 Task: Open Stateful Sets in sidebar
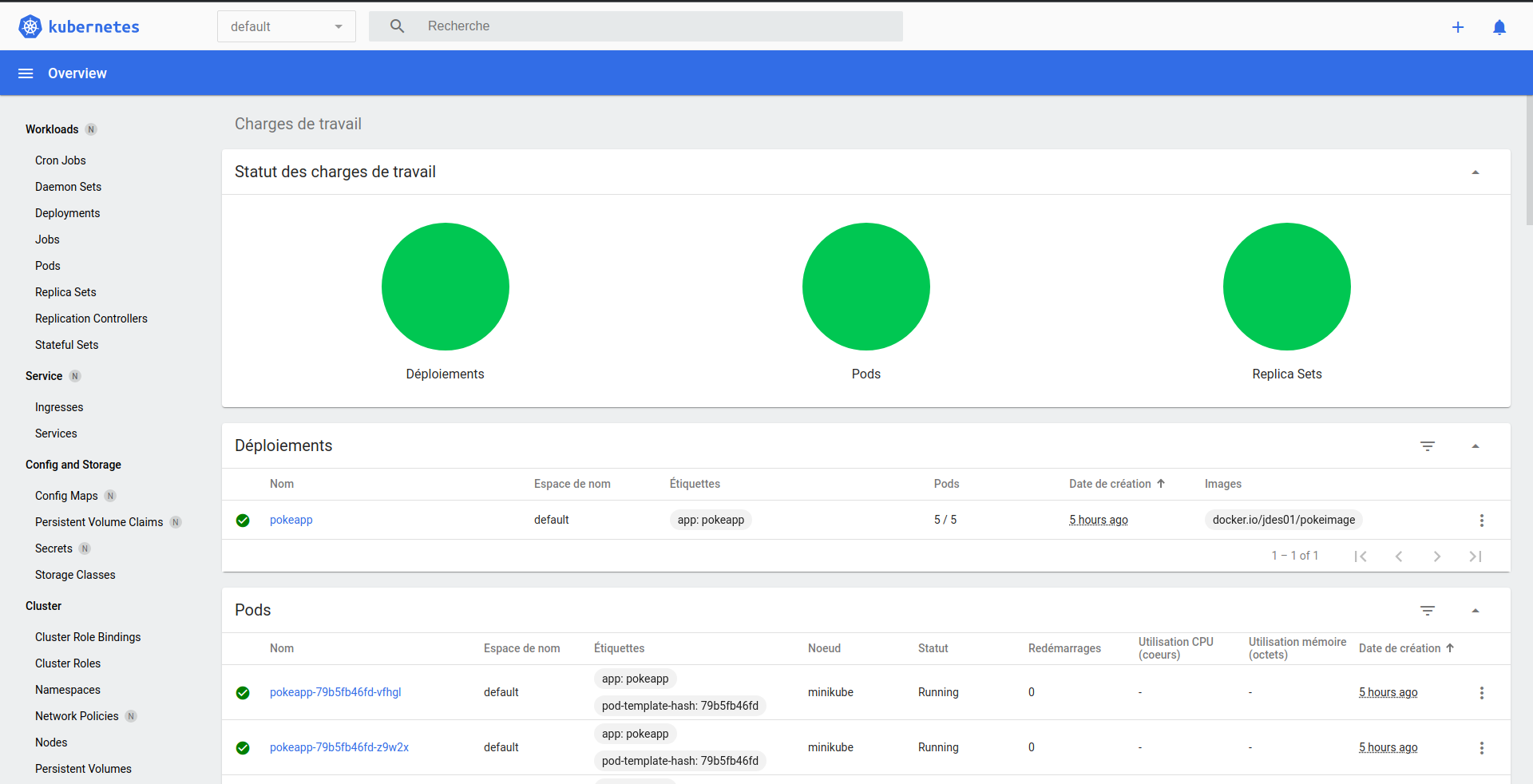67,345
